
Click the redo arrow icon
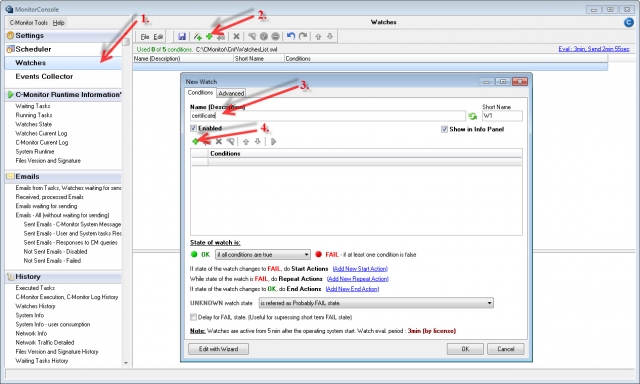point(303,36)
